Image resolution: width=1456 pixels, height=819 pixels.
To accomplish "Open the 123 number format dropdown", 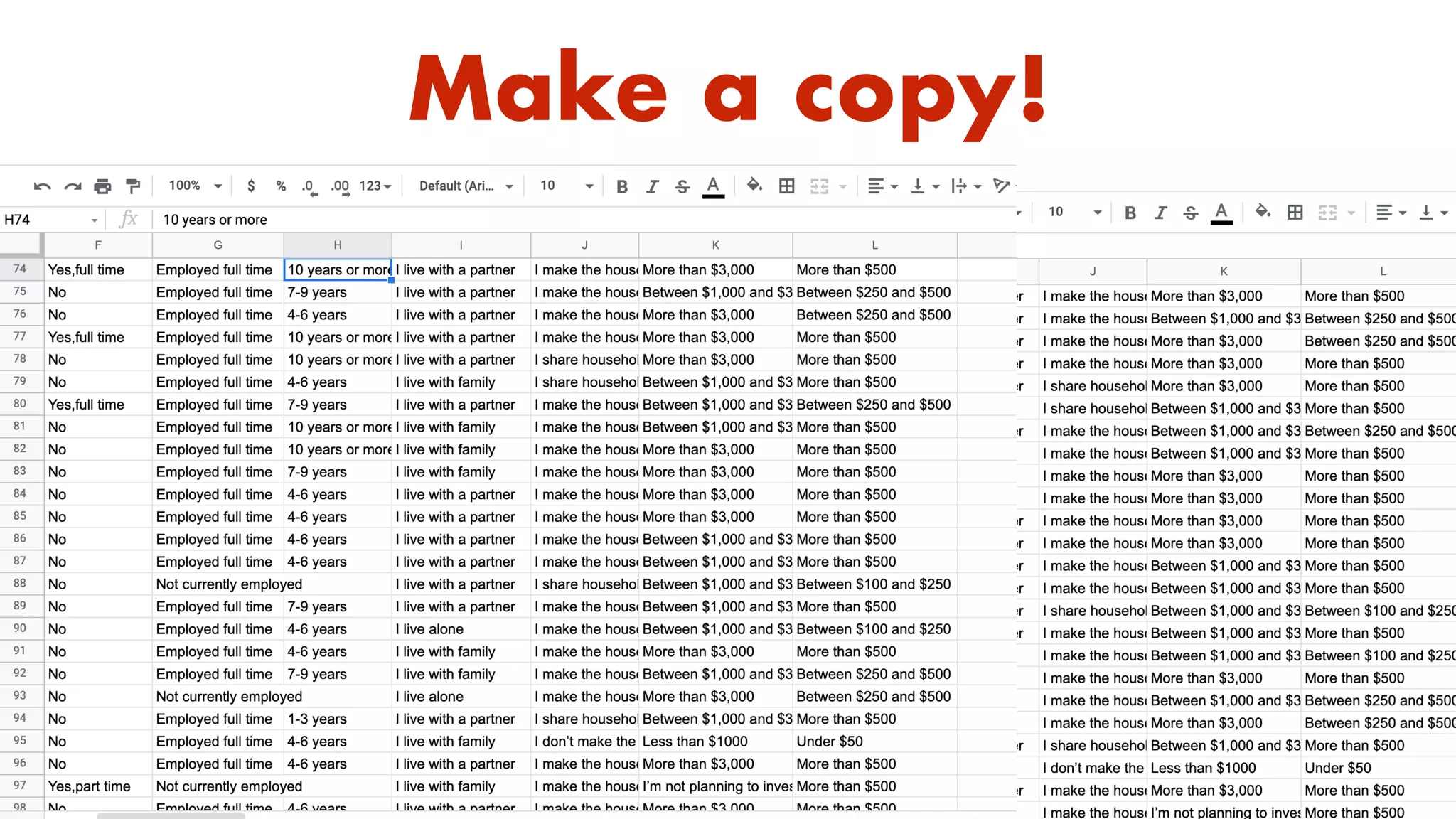I will pos(375,186).
